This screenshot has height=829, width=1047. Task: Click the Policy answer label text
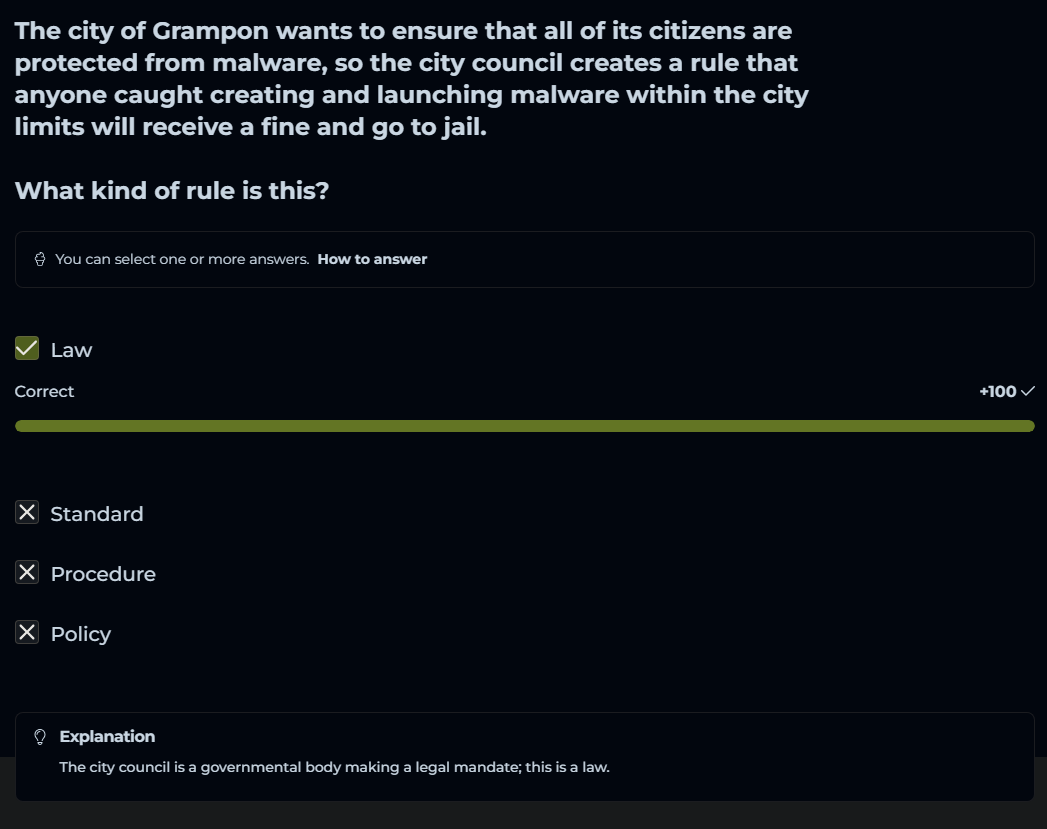(80, 634)
